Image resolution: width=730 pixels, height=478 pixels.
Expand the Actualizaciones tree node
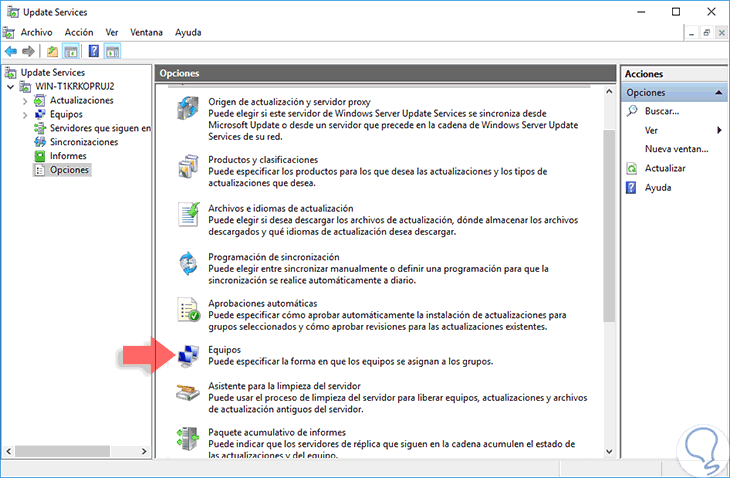tap(25, 101)
